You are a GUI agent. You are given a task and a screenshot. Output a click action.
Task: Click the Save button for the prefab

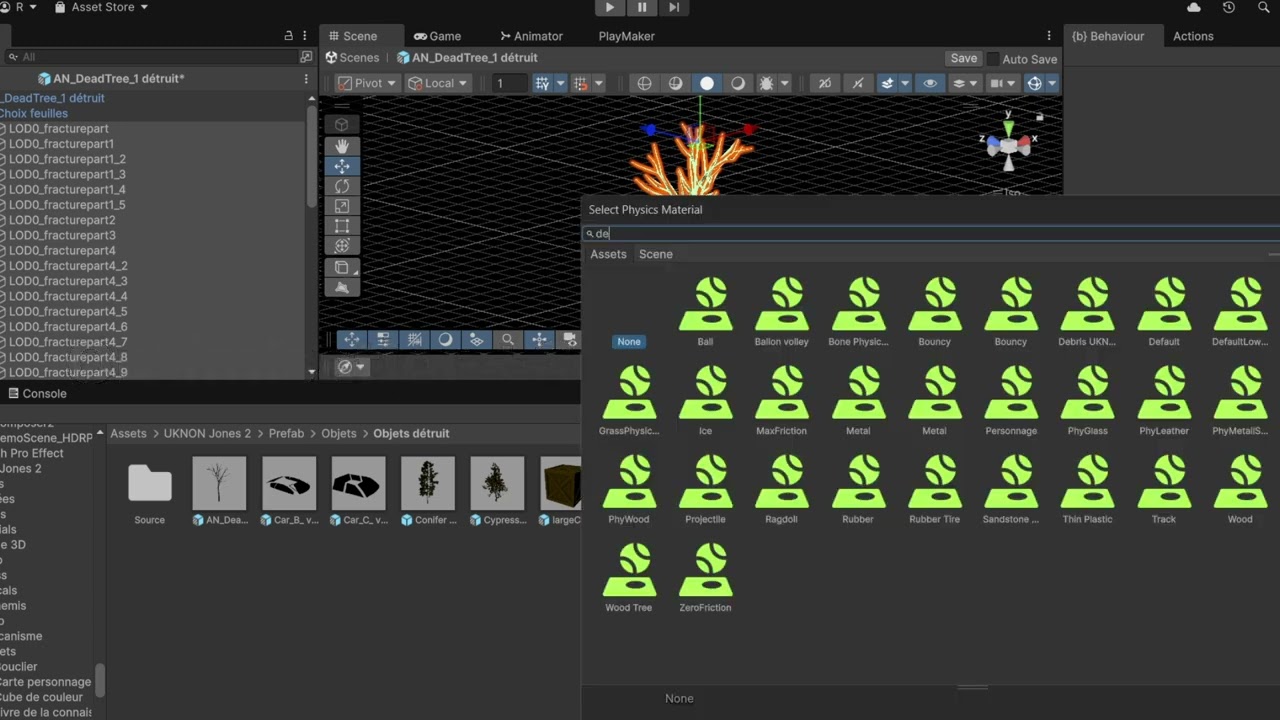click(964, 59)
